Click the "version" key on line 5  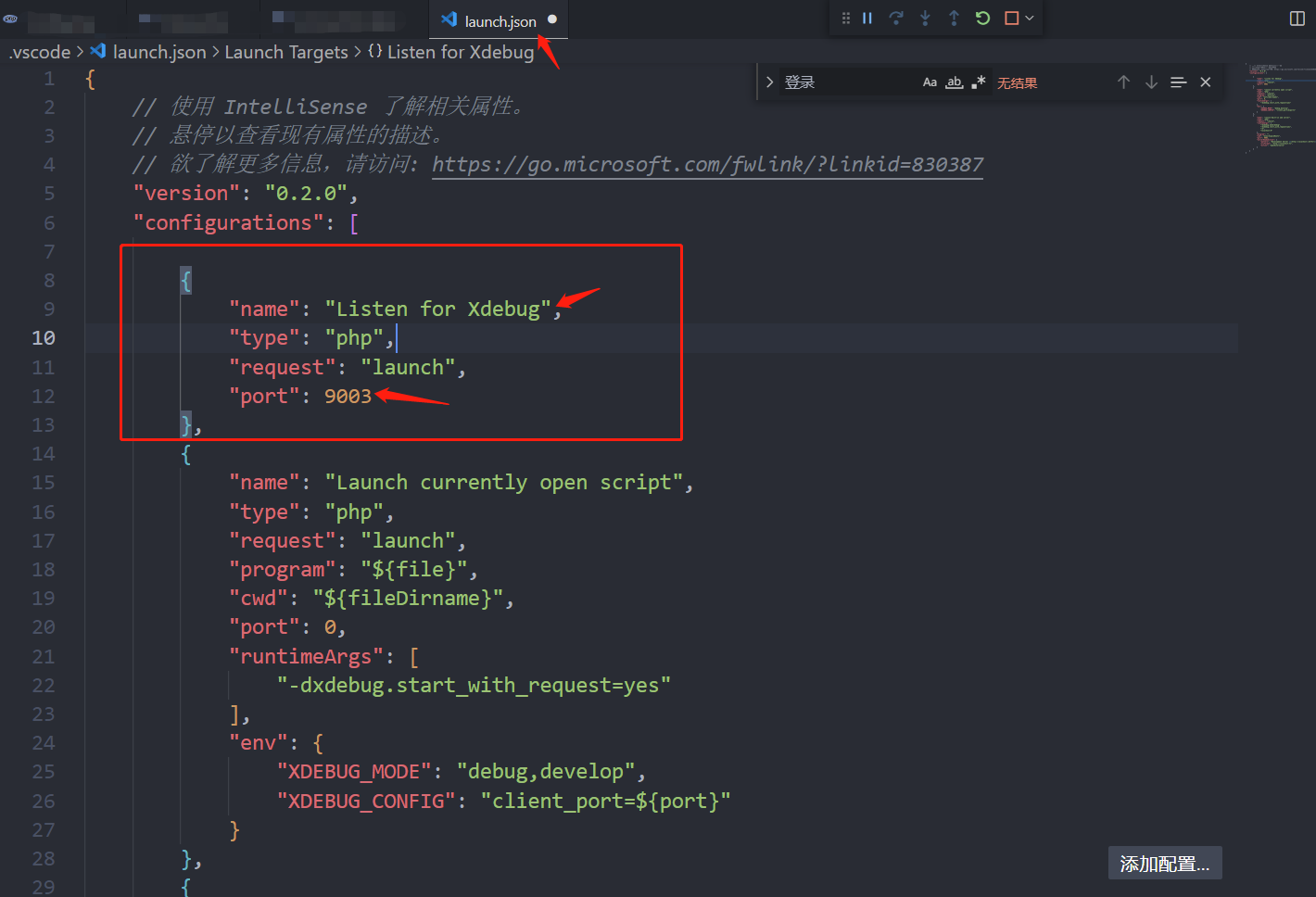click(x=186, y=193)
